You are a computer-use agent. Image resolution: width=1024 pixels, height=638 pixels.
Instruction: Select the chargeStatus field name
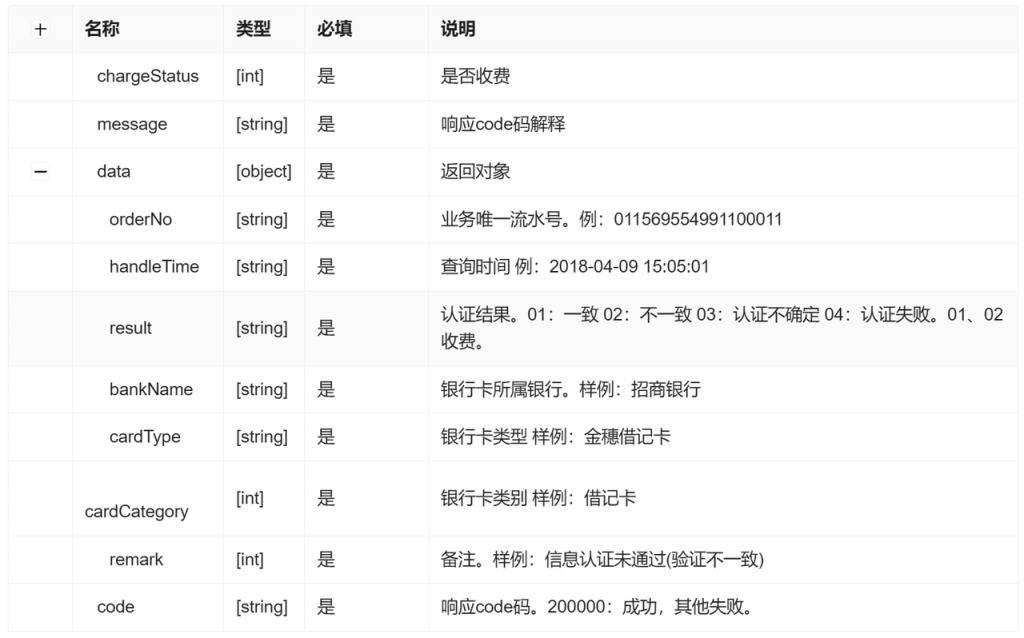[147, 77]
